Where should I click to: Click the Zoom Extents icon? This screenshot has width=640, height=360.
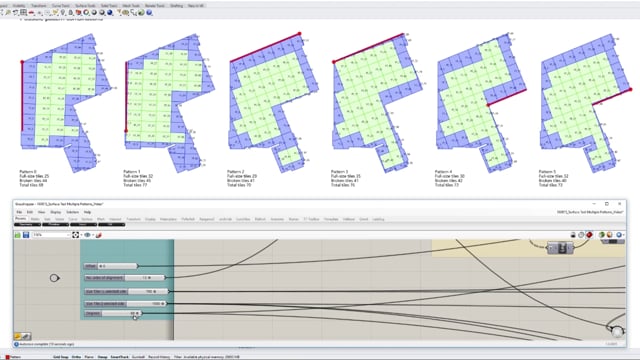(x=76, y=235)
